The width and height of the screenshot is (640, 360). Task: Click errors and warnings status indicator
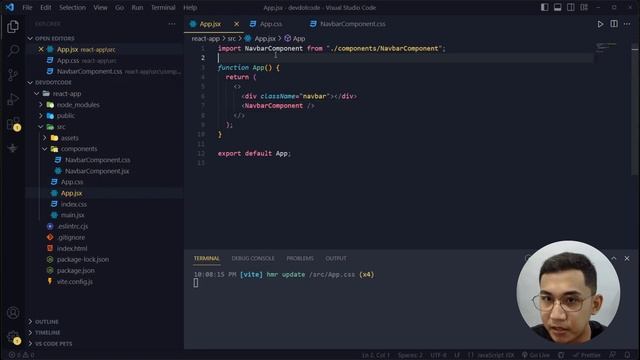point(21,355)
